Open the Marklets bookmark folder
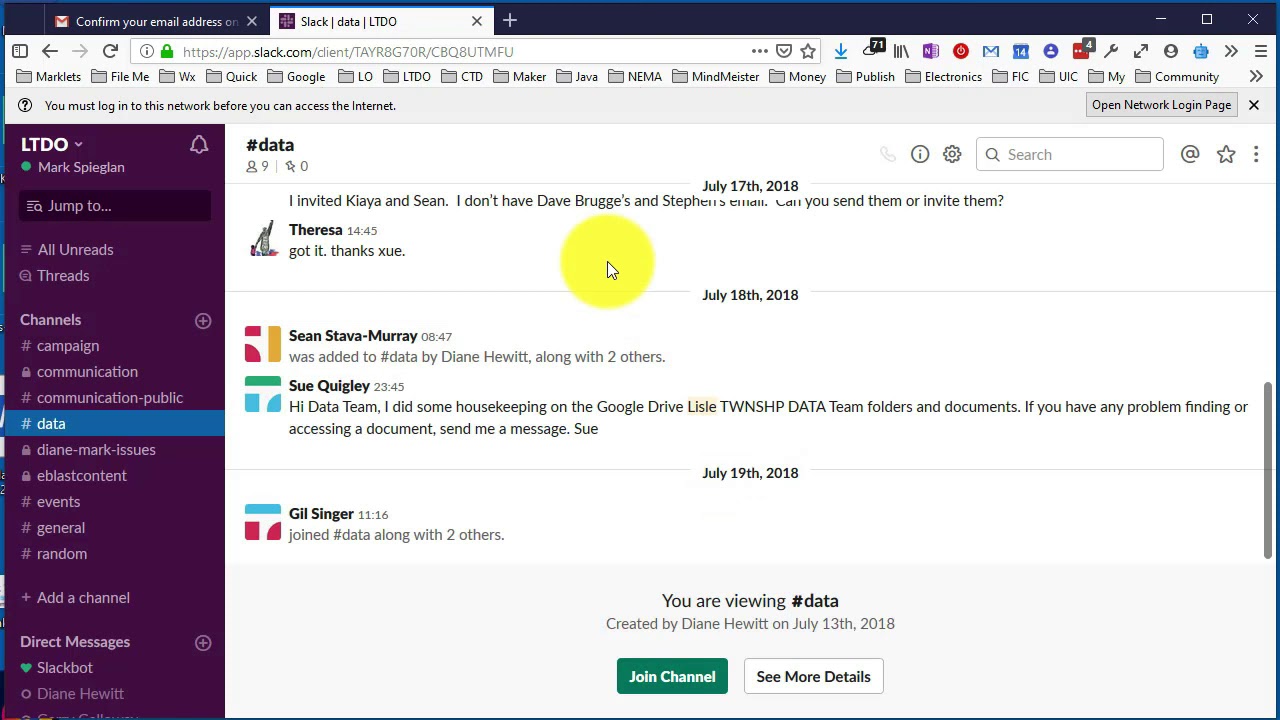The width and height of the screenshot is (1280, 720). coord(49,77)
